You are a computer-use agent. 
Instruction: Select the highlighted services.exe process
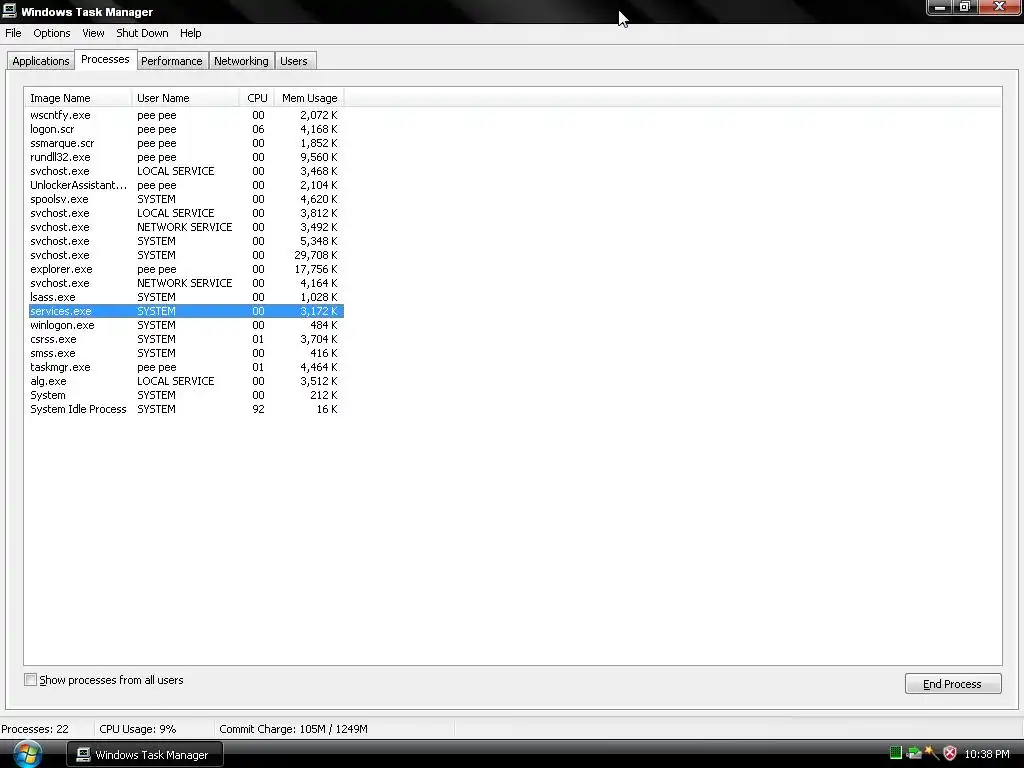pos(186,312)
